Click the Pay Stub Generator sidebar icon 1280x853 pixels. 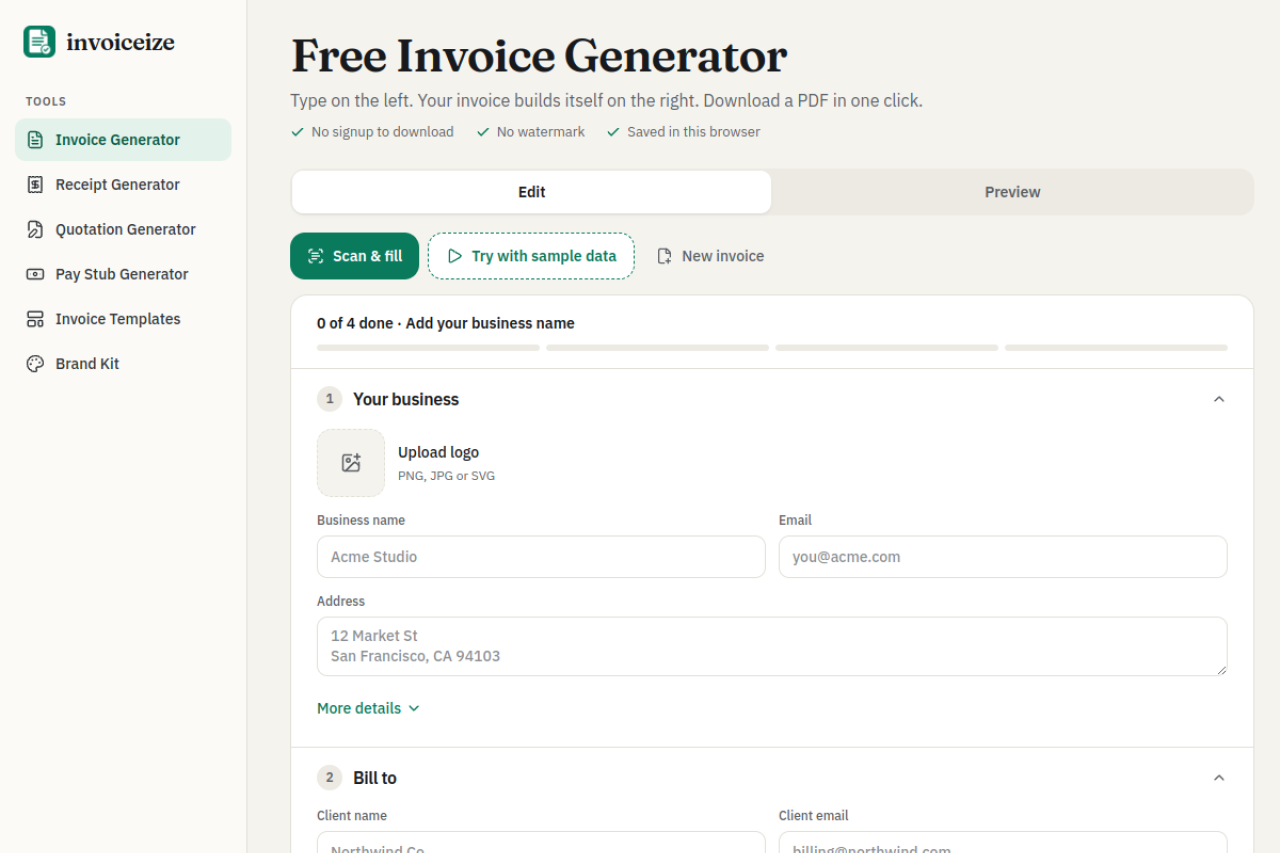[x=35, y=274]
